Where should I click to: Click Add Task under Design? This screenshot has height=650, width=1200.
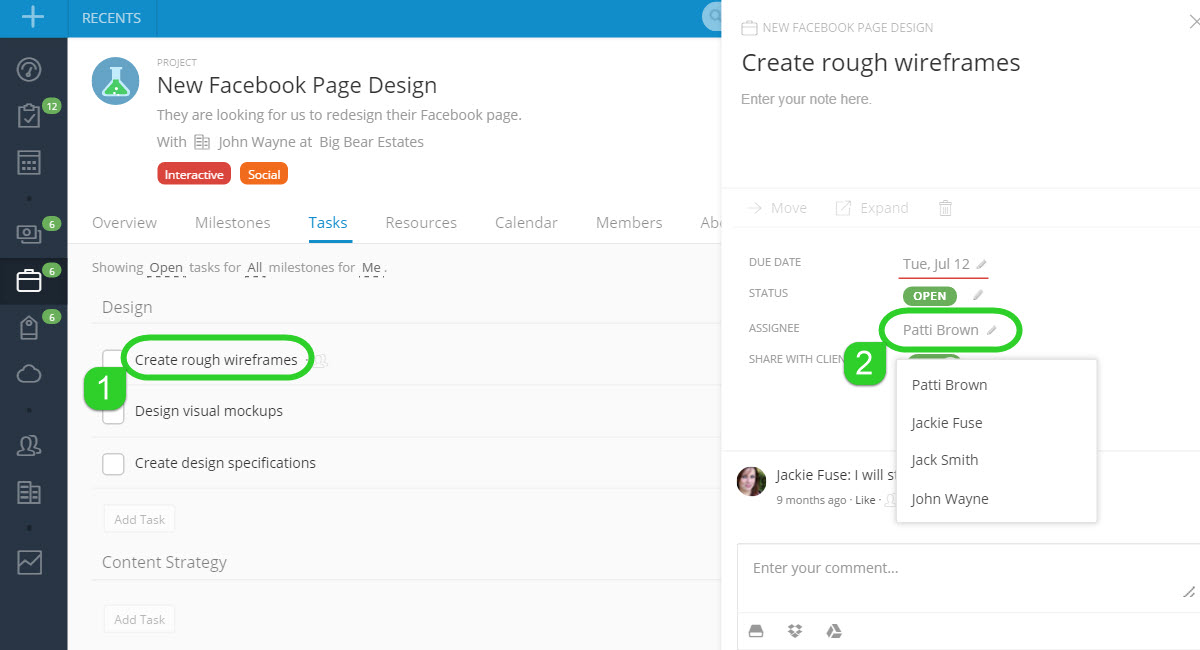click(x=139, y=519)
